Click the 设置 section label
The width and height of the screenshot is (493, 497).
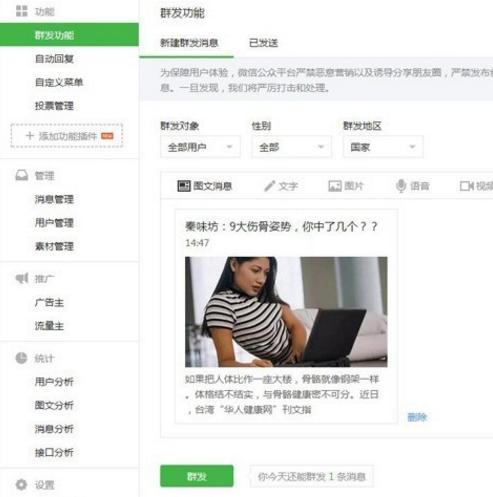pyautogui.click(x=45, y=485)
